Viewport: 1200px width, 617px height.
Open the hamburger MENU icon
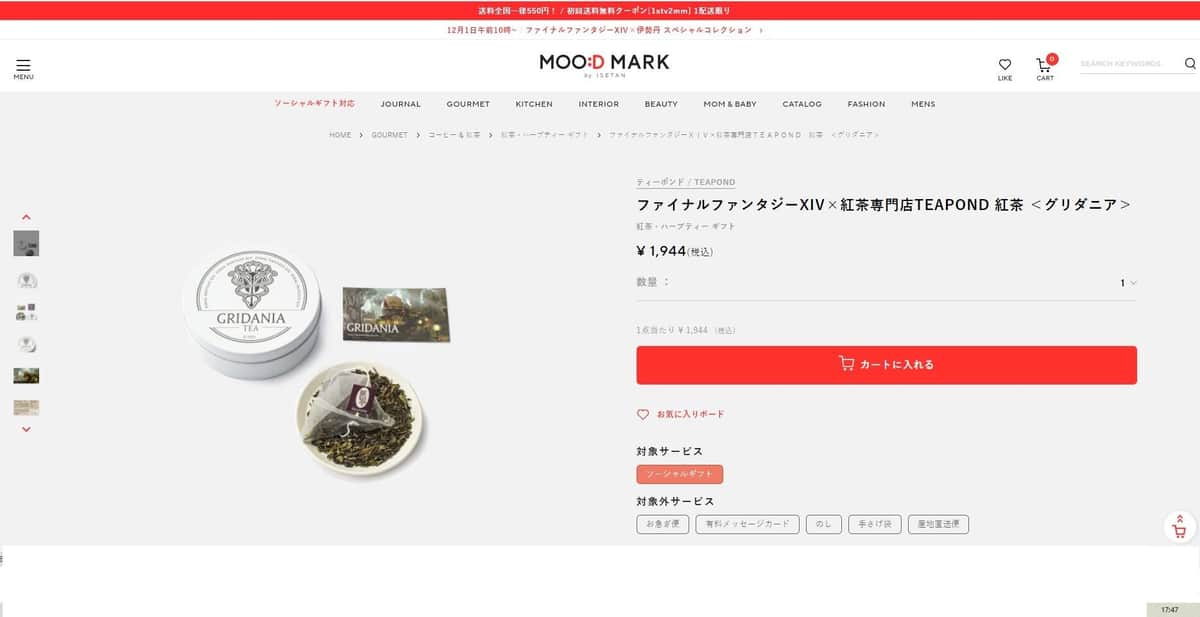(23, 68)
